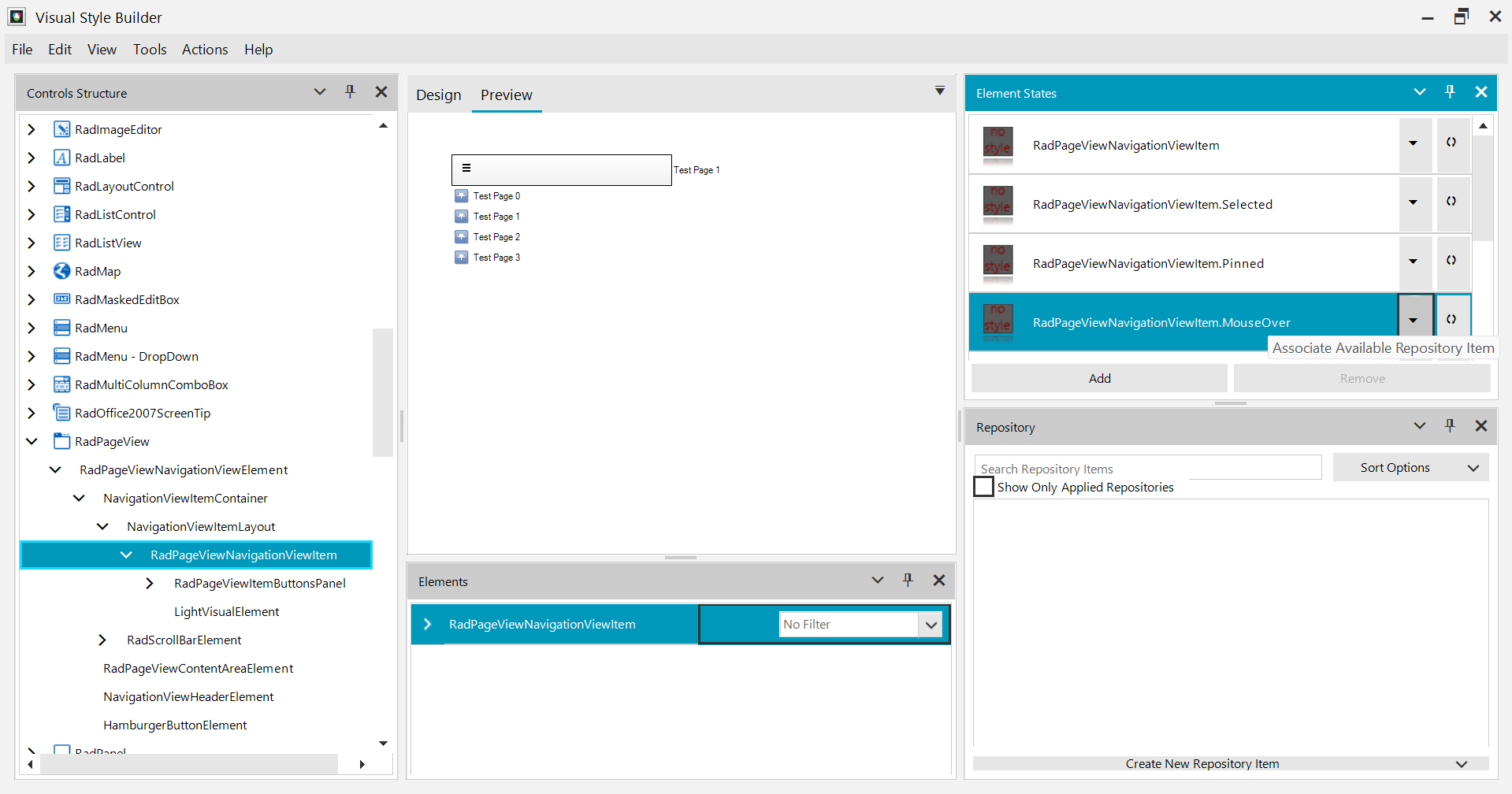Image resolution: width=1512 pixels, height=794 pixels.
Task: Click Associate Available Repository Item icon for MouseOver
Action: point(1452,317)
